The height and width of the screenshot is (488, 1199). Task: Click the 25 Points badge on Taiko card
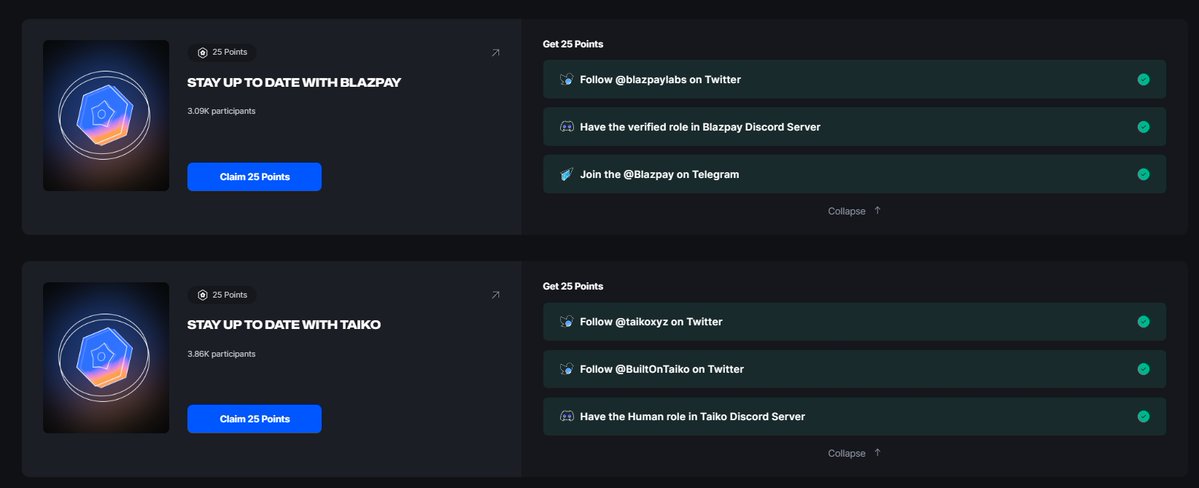click(222, 295)
